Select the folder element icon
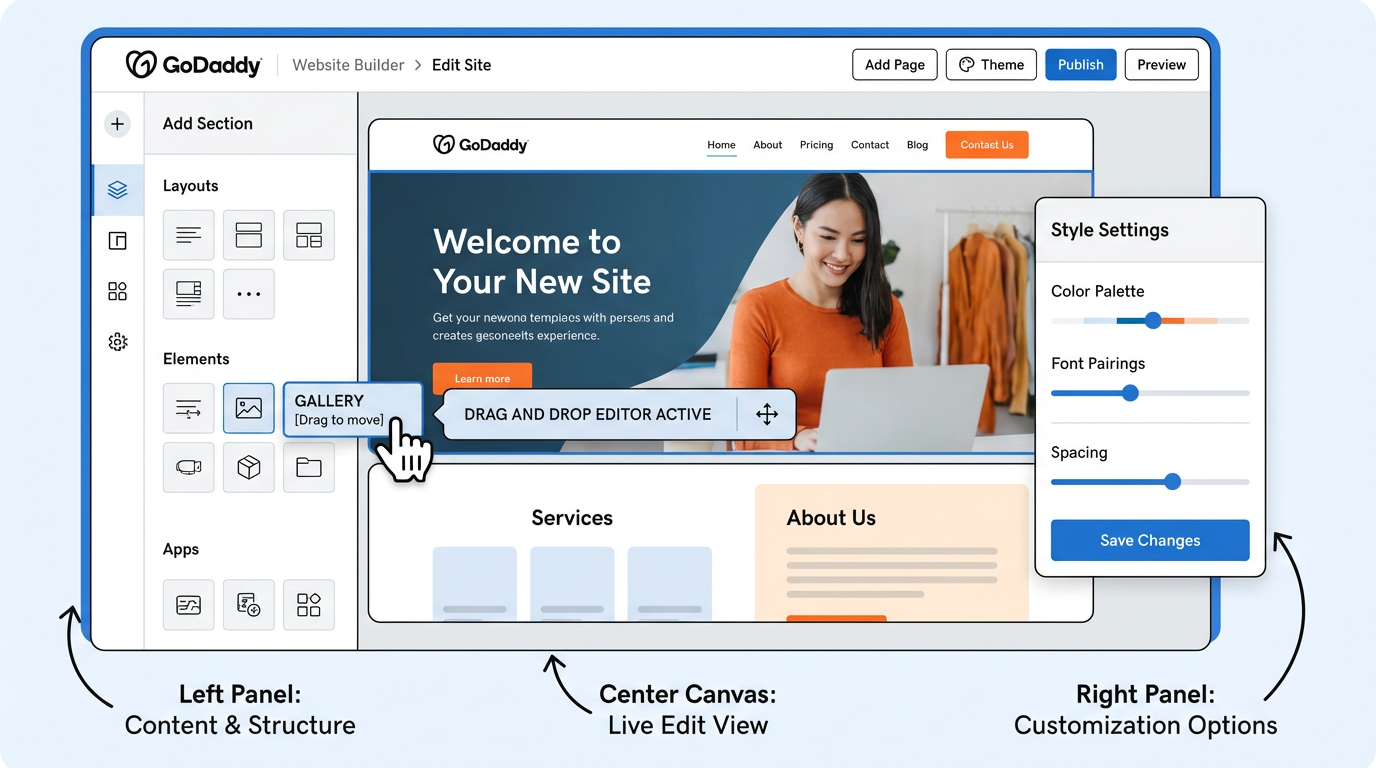Screen dimensions: 1376x768 tap(308, 467)
